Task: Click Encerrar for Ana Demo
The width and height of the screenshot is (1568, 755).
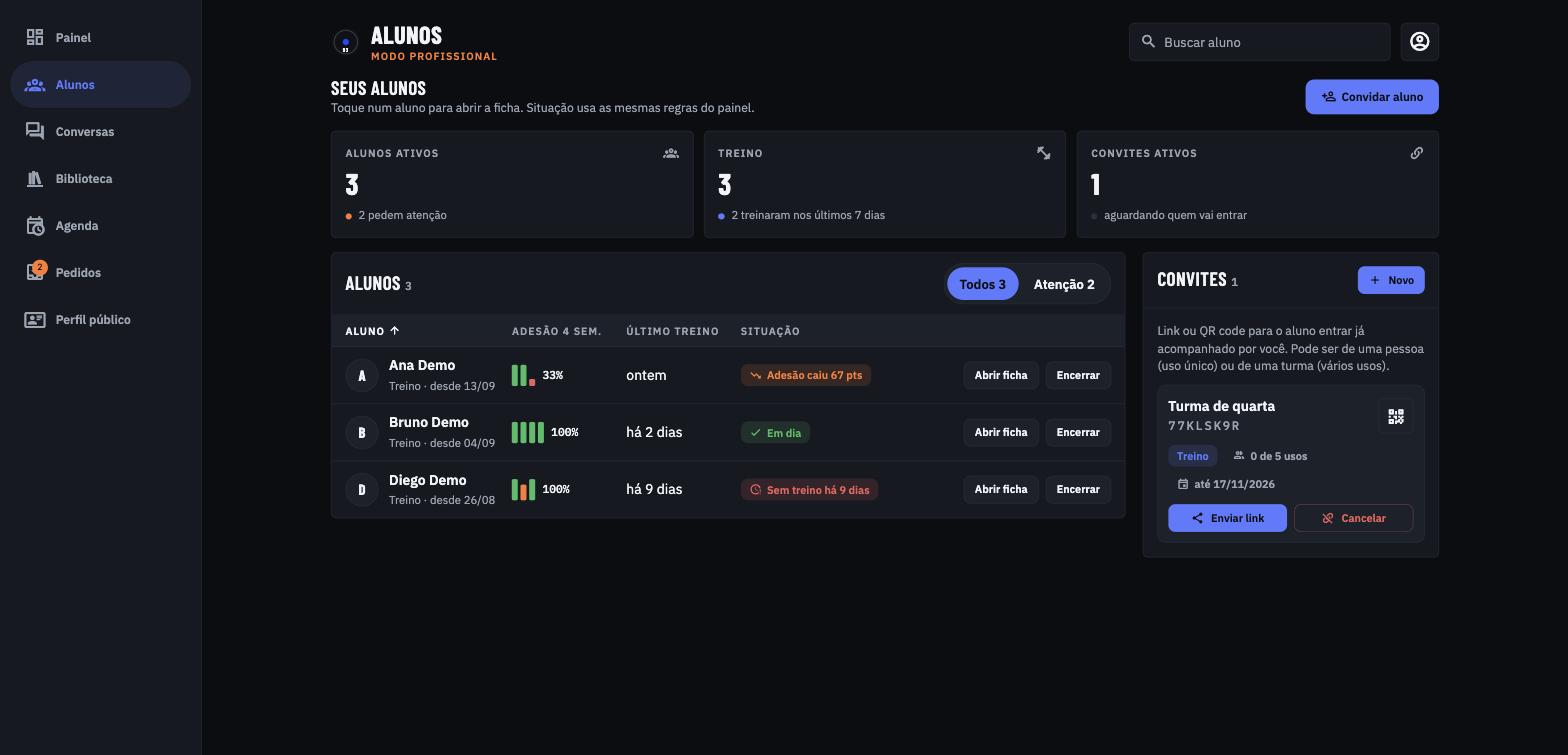Action: (1078, 375)
